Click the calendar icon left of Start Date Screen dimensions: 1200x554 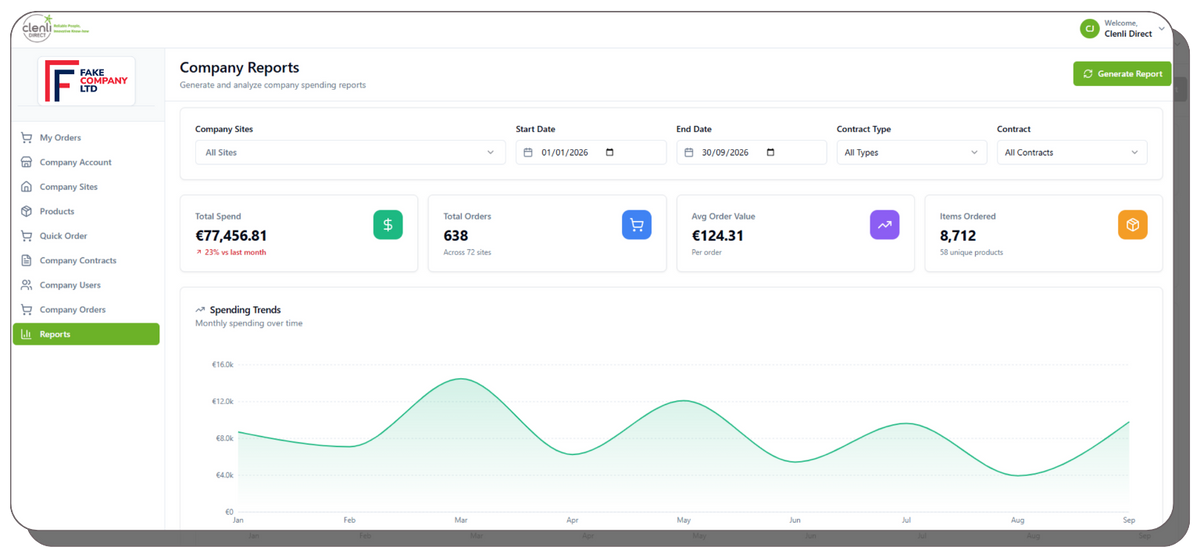pyautogui.click(x=528, y=153)
